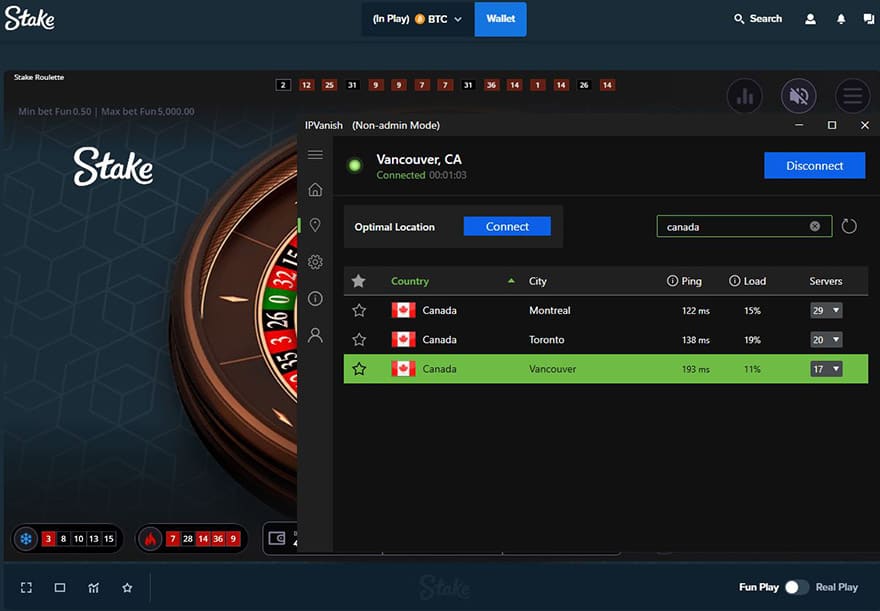Image resolution: width=880 pixels, height=611 pixels.
Task: Open IPVanish settings gear
Action: click(x=315, y=262)
